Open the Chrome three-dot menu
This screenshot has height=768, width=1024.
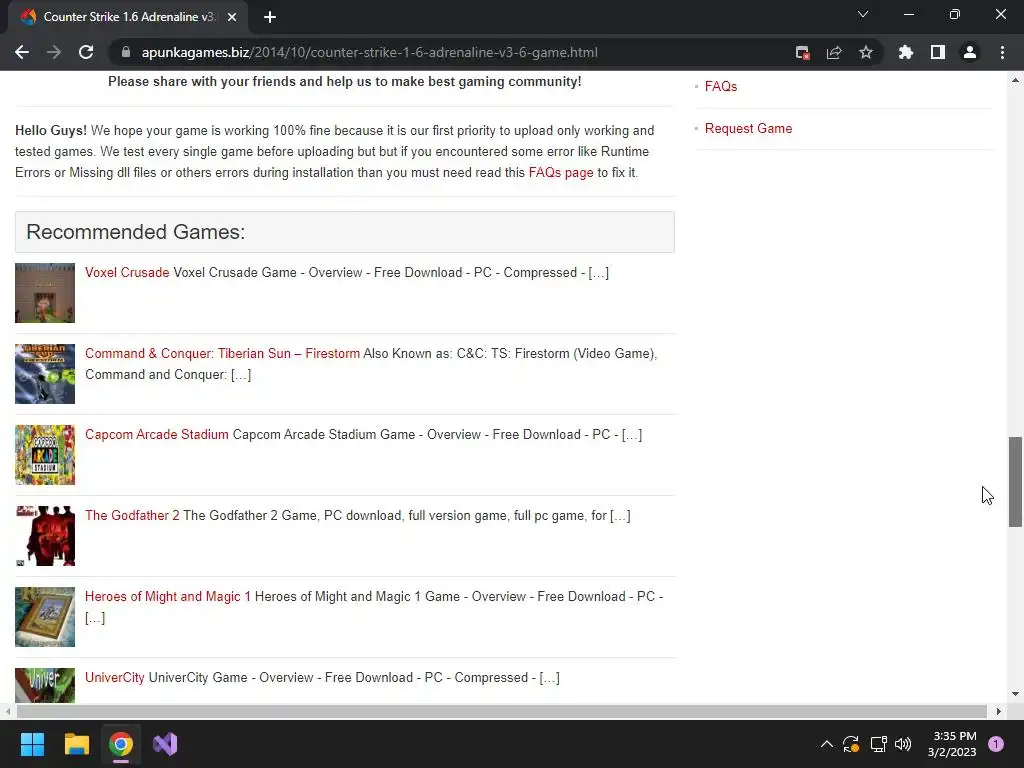pyautogui.click(x=1002, y=52)
